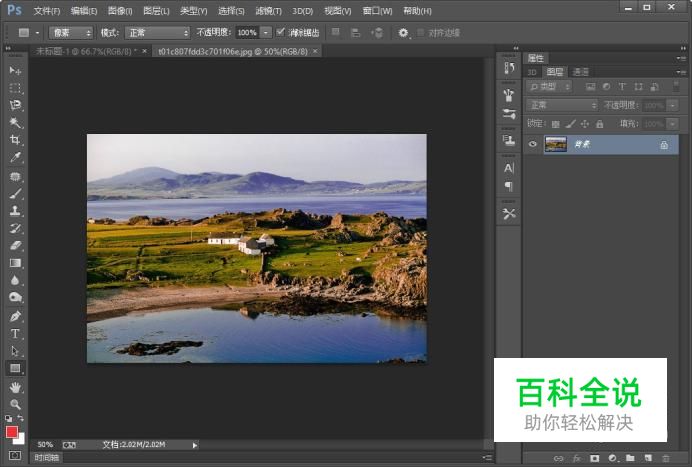Screen dimensions: 692x467
Task: Switch to the 通道 panel tab
Action: [581, 72]
